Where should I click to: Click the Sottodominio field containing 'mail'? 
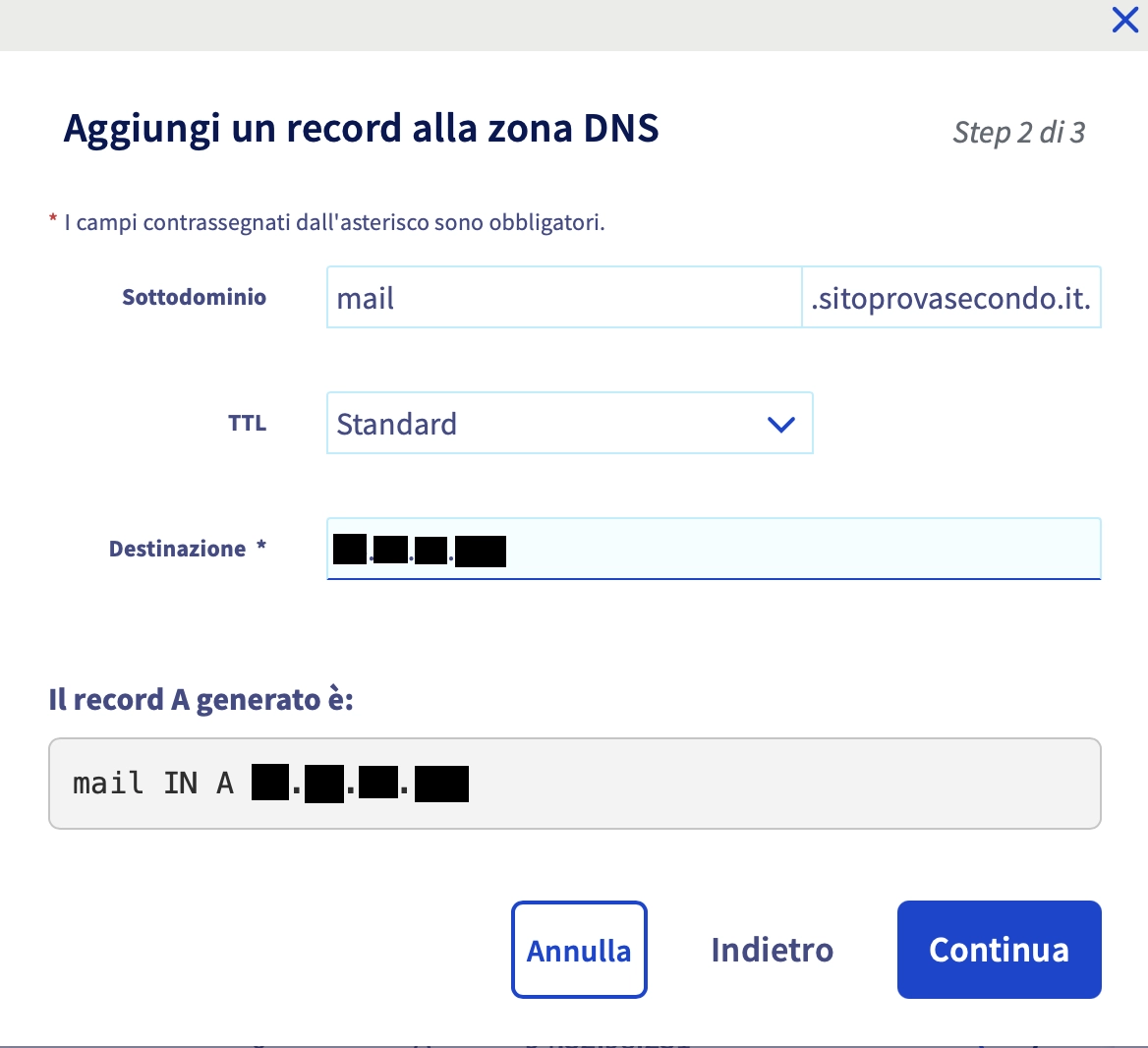point(563,298)
